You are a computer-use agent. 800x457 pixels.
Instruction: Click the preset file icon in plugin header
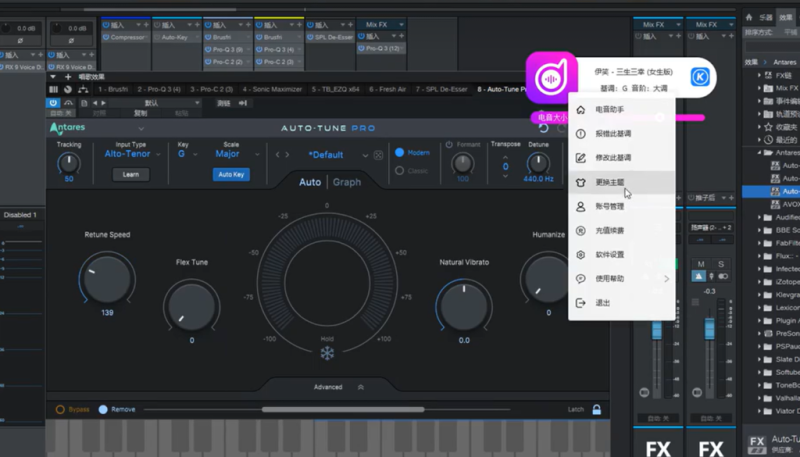(x=85, y=103)
